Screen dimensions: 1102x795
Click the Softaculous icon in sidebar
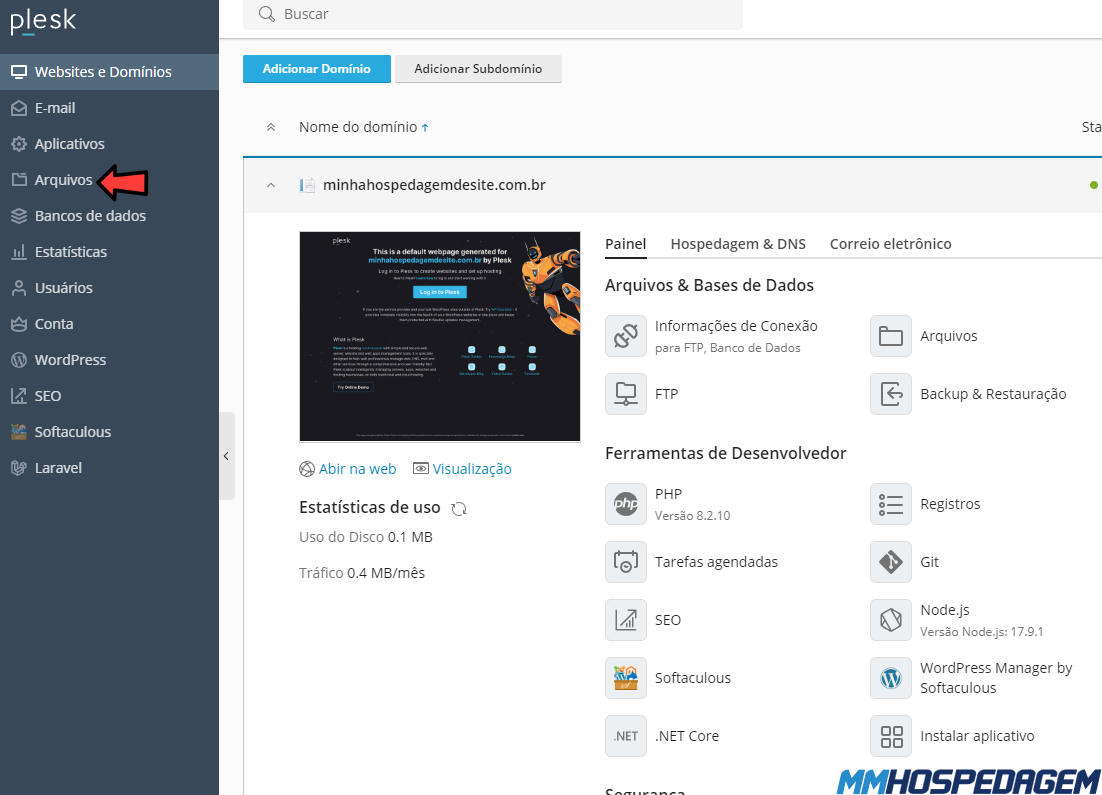19,432
